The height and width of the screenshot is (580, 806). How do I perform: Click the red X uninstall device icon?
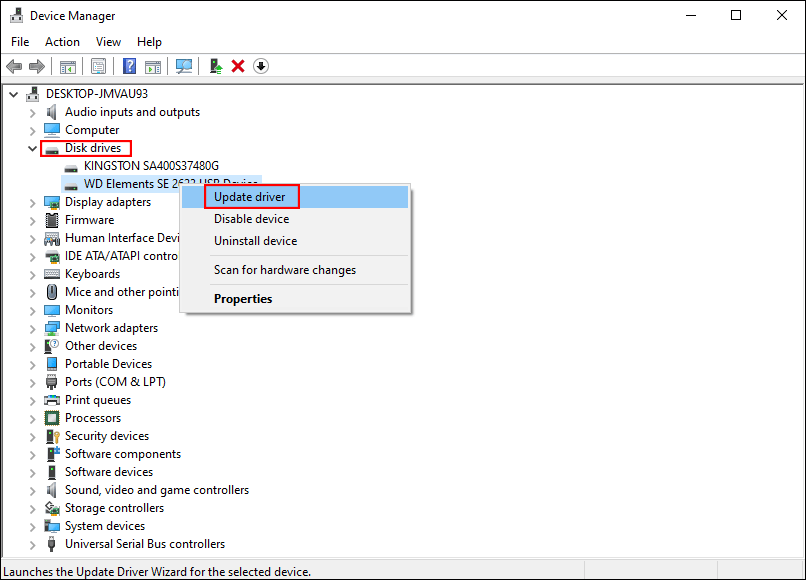pyautogui.click(x=238, y=66)
